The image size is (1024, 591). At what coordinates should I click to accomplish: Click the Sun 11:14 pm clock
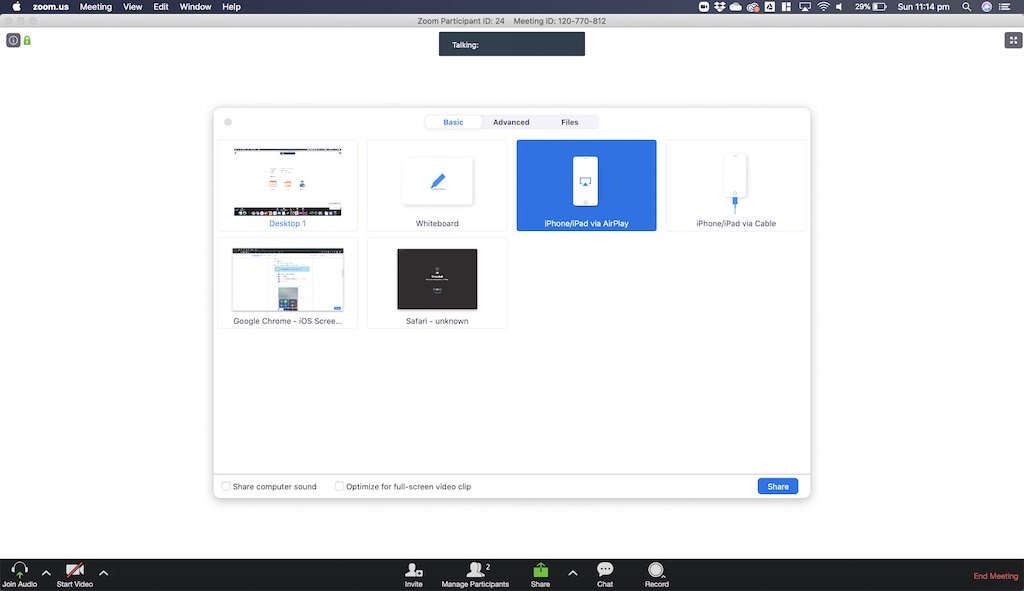[923, 7]
